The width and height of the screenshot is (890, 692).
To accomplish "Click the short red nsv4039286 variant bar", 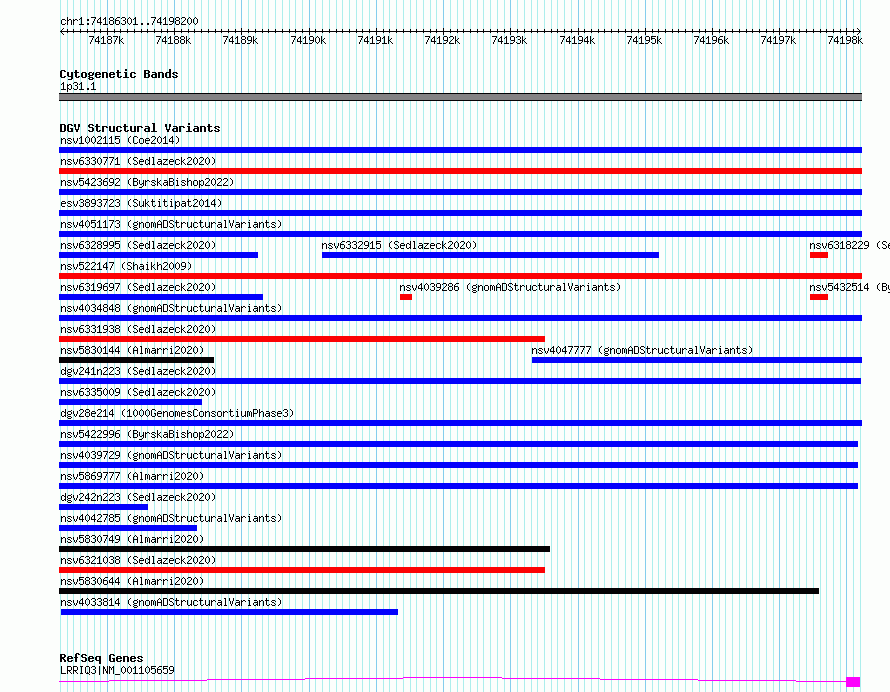I will click(406, 297).
